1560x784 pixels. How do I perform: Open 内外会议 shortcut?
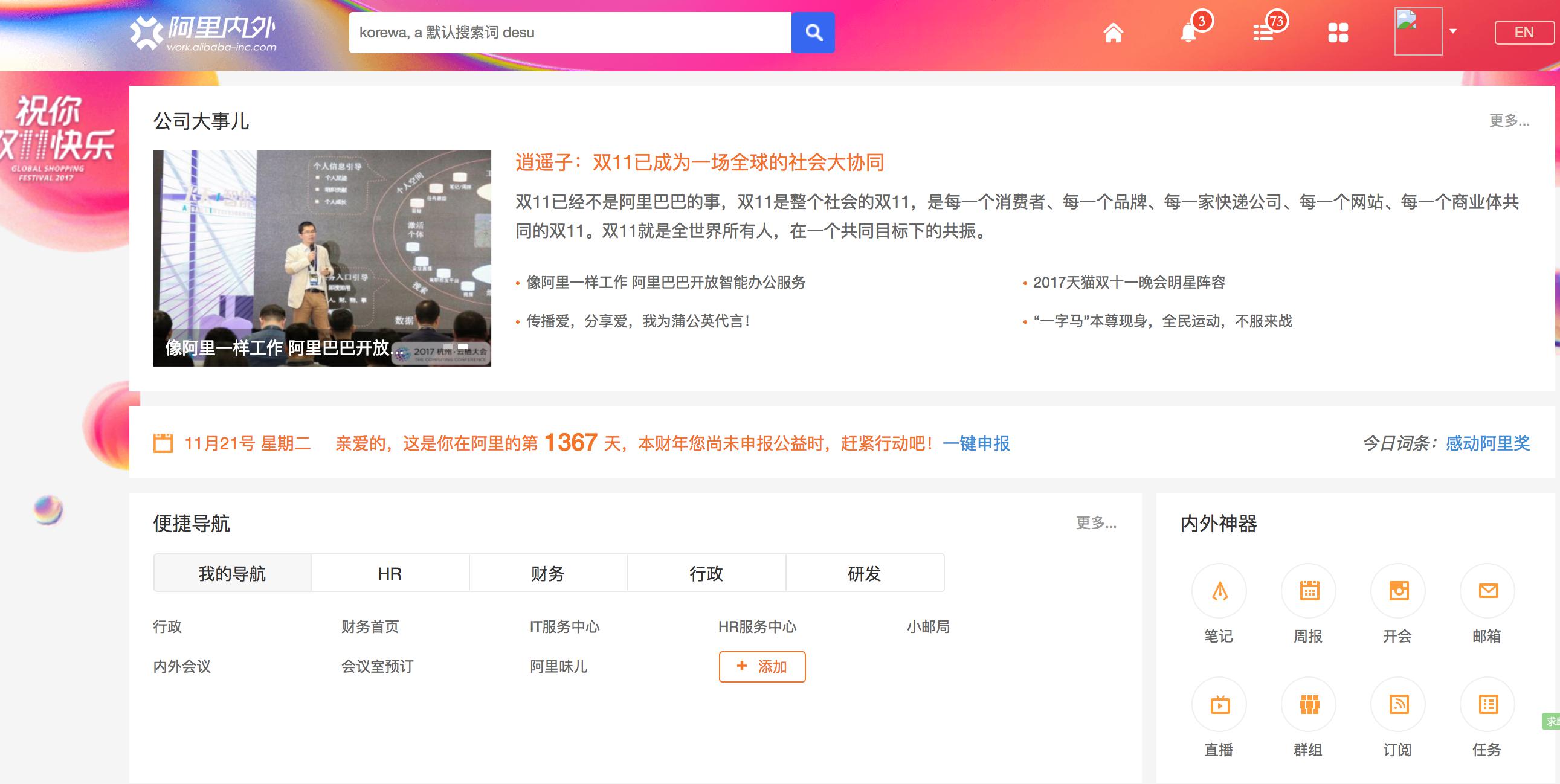click(182, 667)
